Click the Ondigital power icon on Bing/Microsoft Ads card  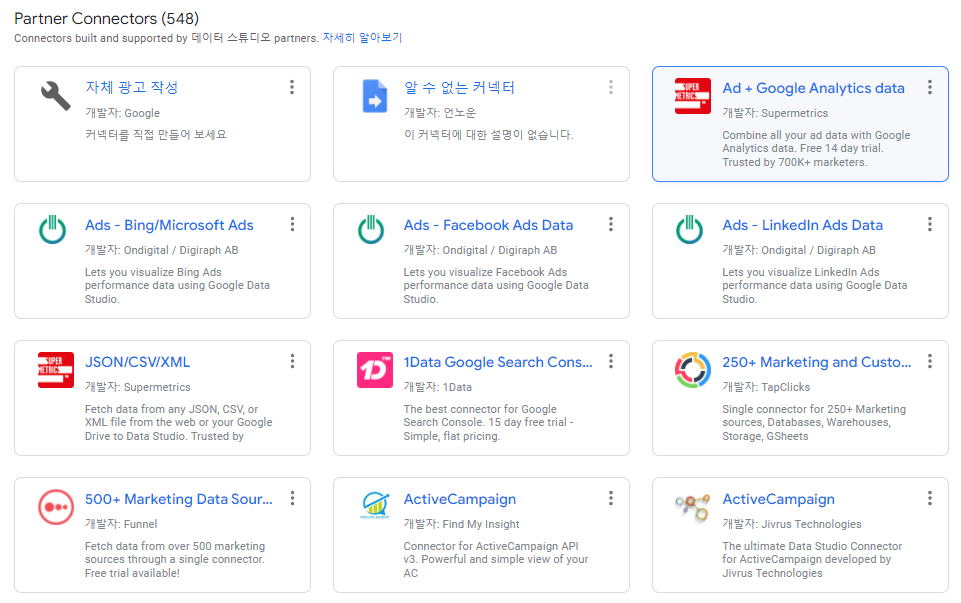[53, 230]
